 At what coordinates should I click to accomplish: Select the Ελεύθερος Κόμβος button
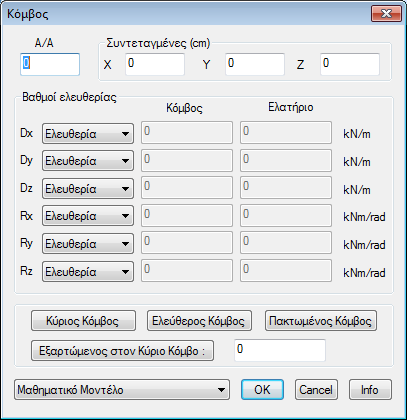click(x=199, y=321)
